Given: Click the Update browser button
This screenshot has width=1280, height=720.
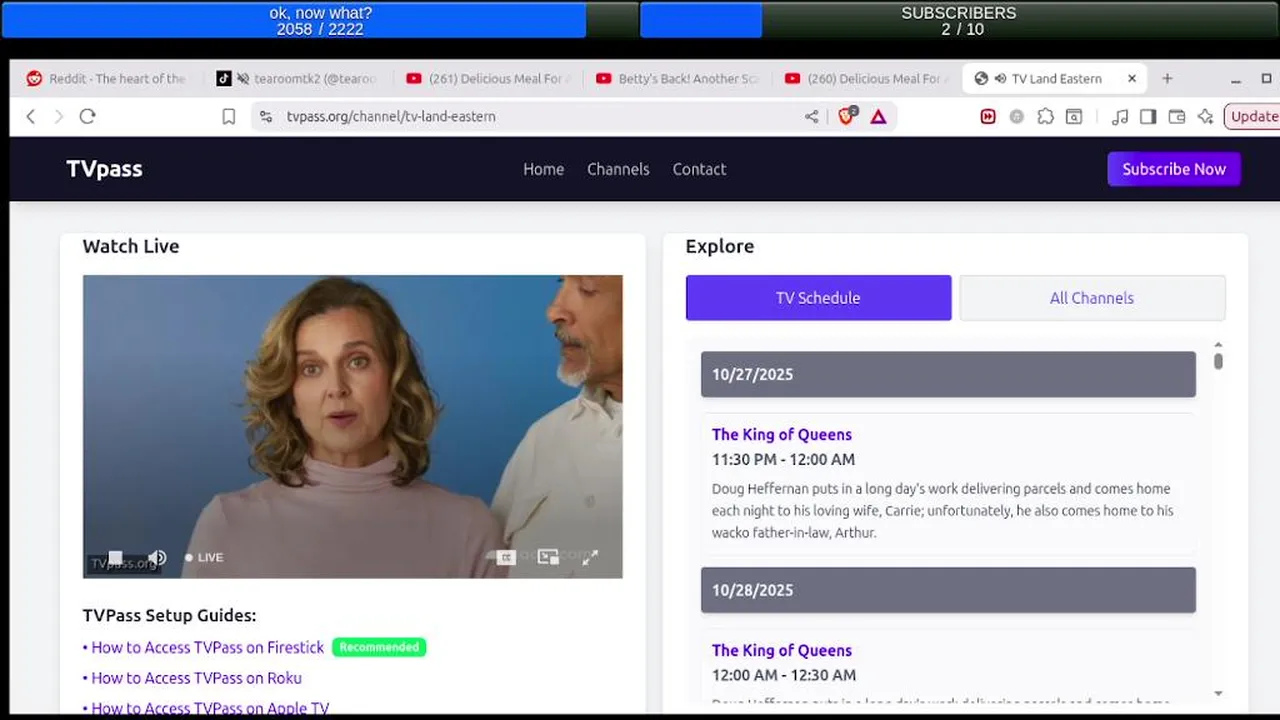Looking at the screenshot, I should point(1252,116).
